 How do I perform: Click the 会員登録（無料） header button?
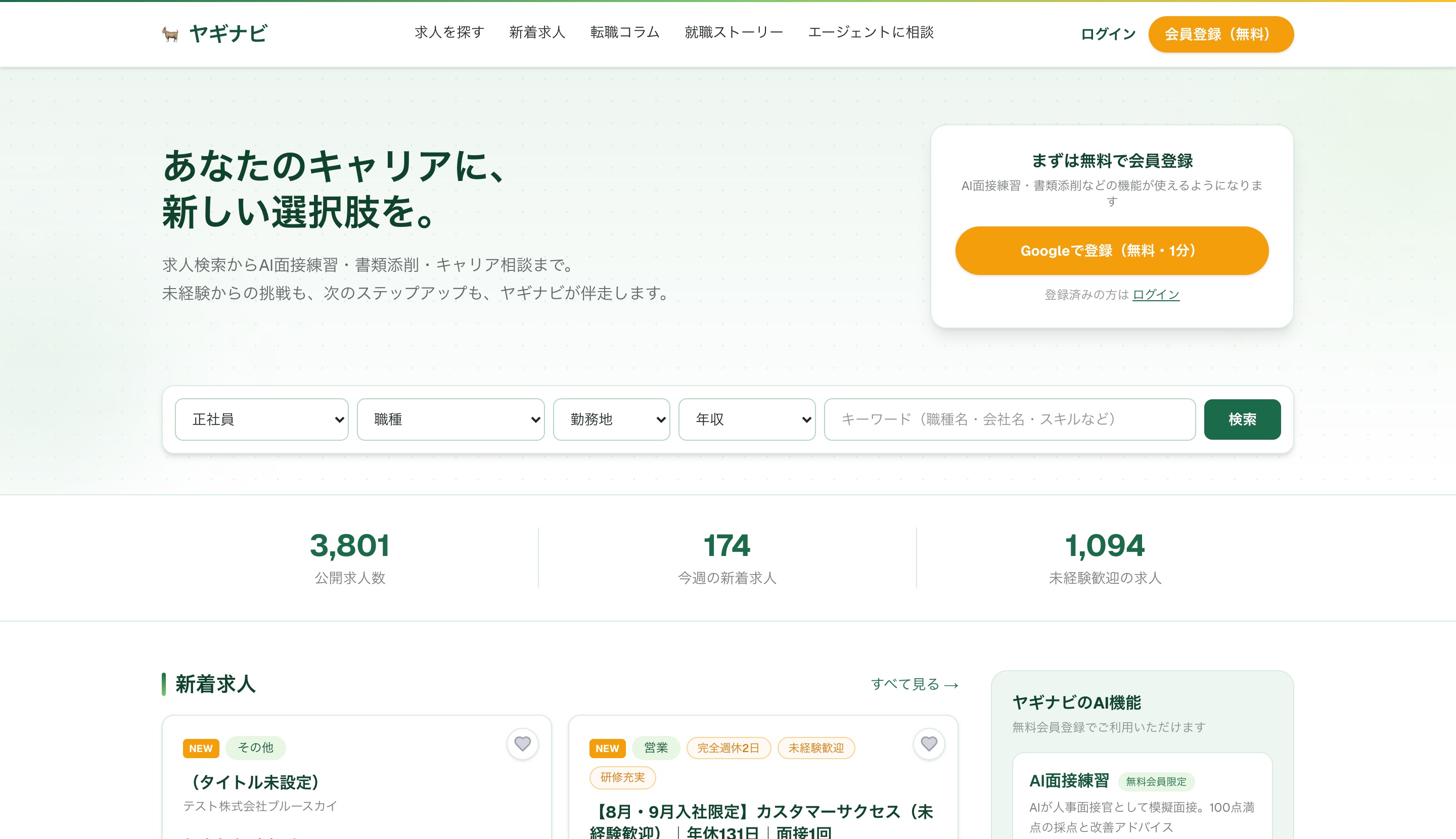1221,34
